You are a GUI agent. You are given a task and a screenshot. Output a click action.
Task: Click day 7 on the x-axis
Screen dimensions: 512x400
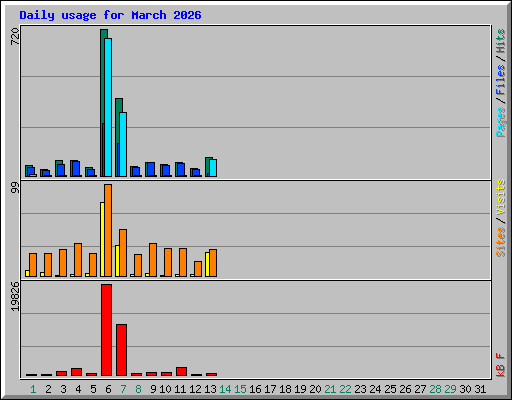coord(123,389)
